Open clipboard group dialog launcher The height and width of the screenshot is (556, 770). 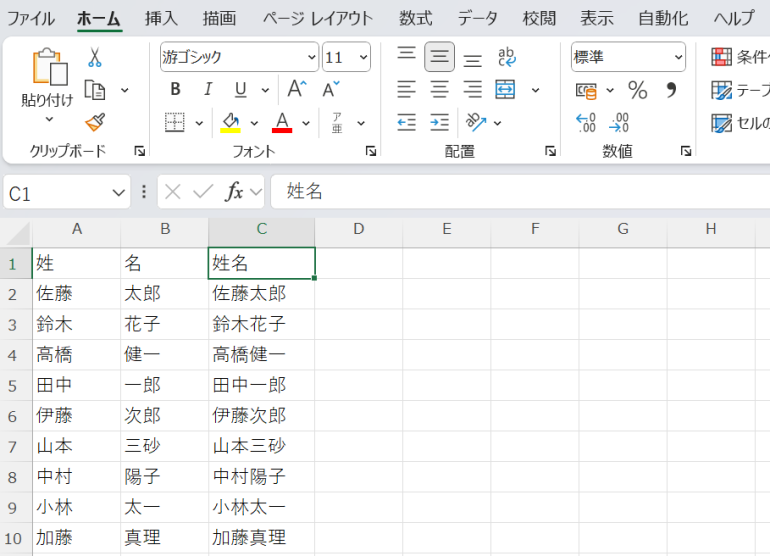click(x=139, y=151)
